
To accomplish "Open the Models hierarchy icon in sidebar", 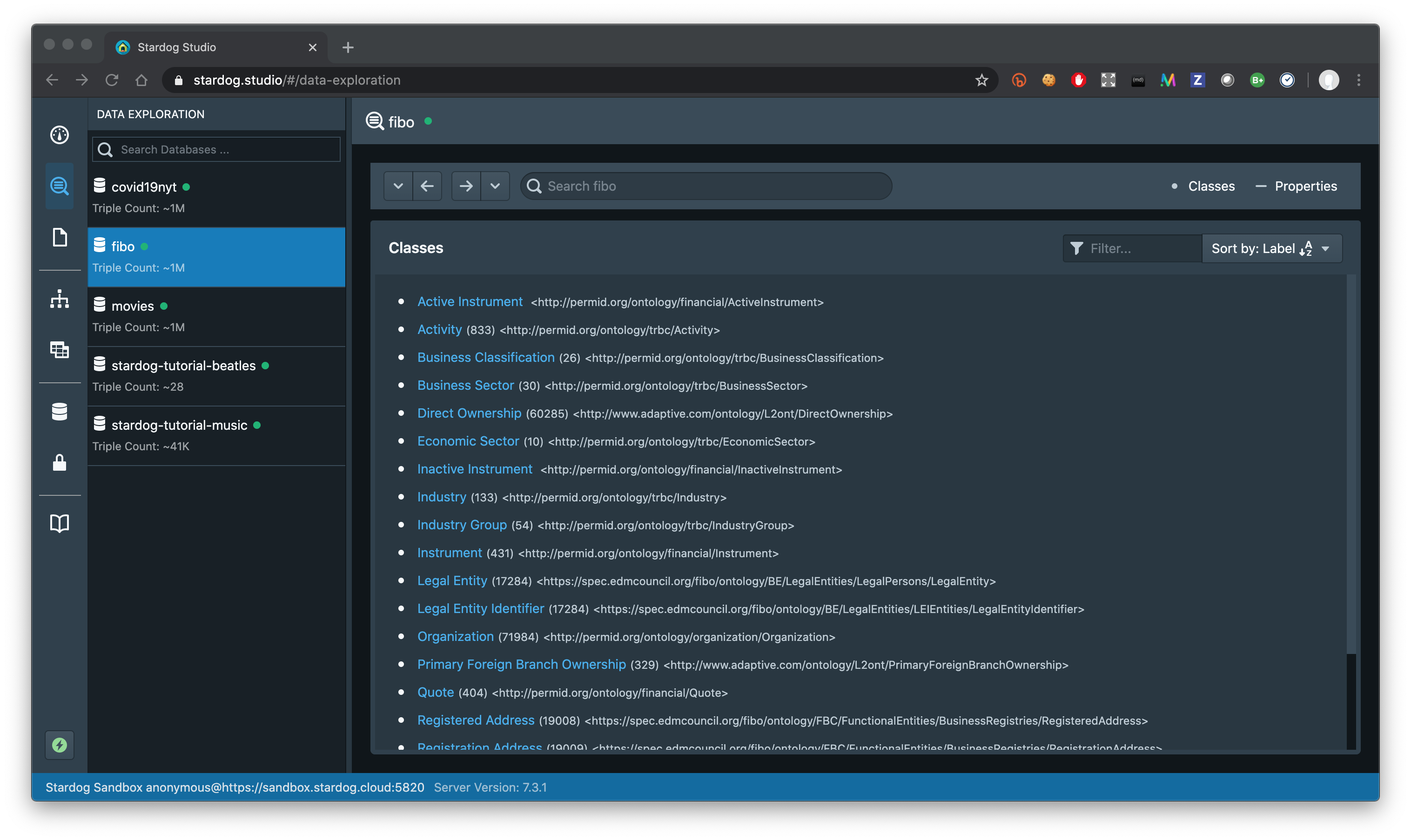I will tap(60, 299).
